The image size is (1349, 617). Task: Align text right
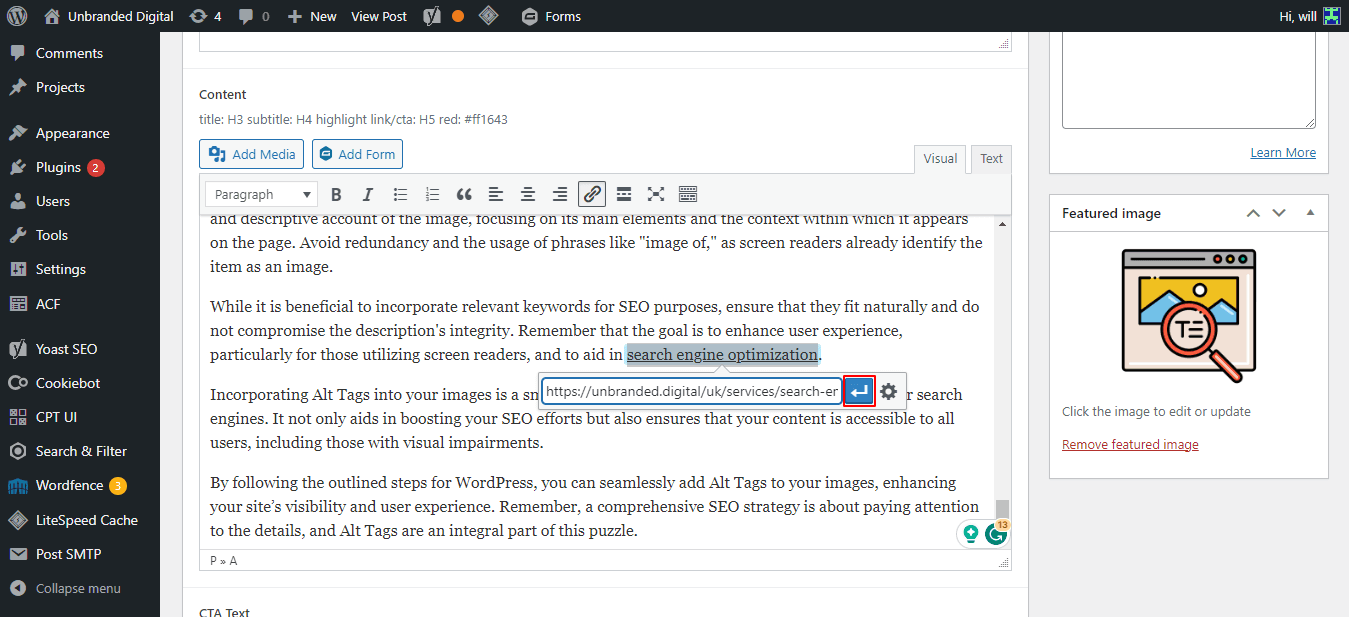tap(560, 194)
